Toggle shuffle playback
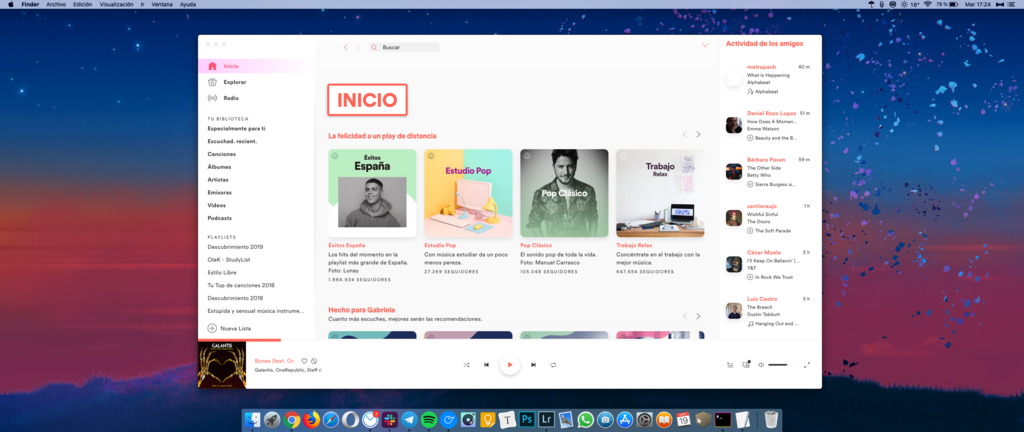 [466, 365]
